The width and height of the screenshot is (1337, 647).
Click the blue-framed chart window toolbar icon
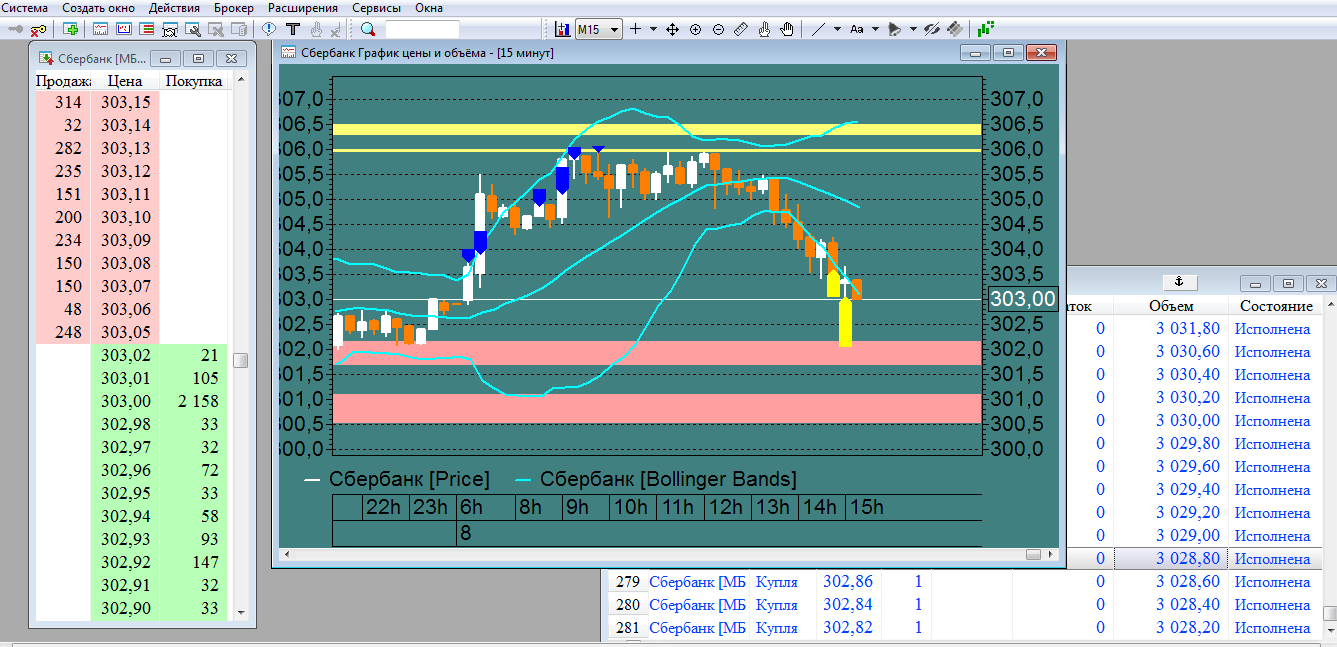click(x=124, y=29)
